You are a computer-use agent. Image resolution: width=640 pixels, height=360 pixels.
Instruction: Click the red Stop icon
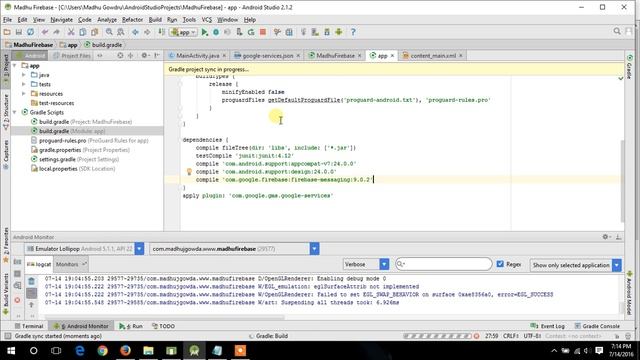(x=263, y=32)
